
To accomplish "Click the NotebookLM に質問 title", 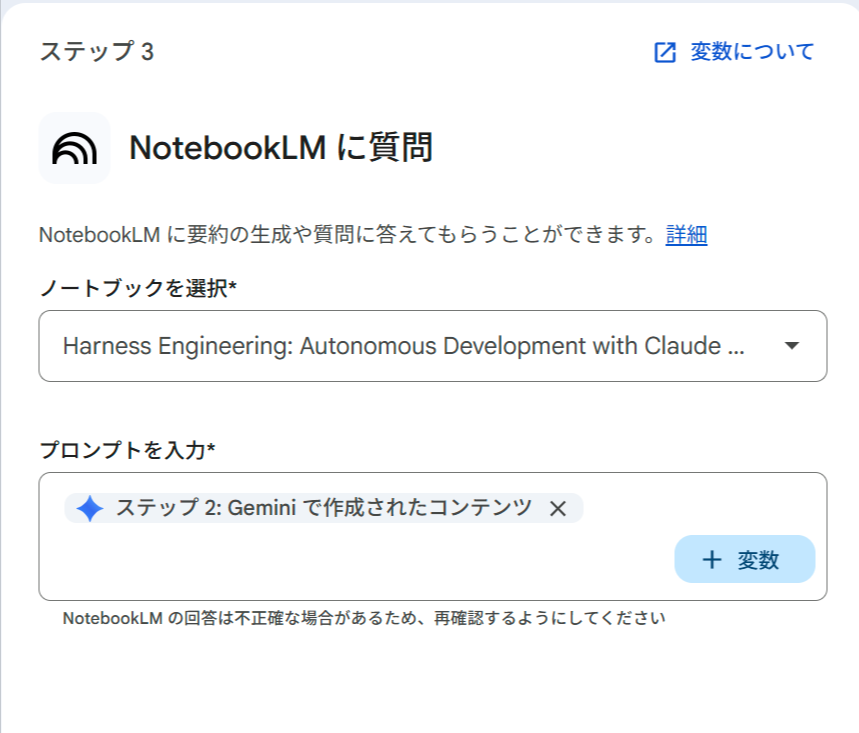I will point(281,148).
